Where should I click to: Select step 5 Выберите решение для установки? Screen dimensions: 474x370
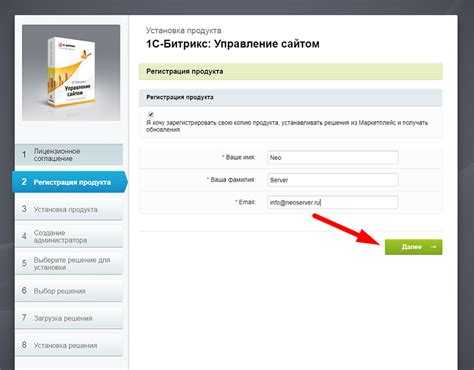(69, 264)
